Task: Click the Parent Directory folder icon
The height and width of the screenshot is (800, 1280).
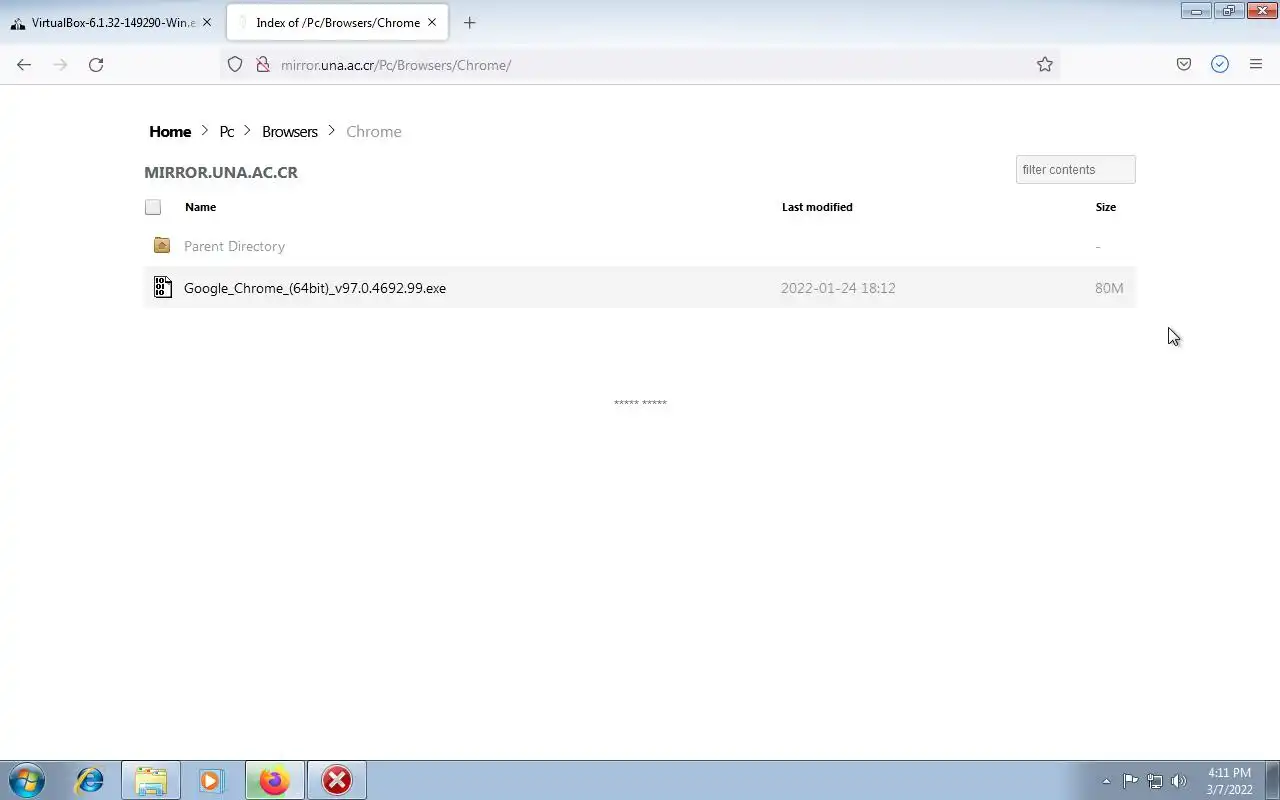Action: [162, 245]
